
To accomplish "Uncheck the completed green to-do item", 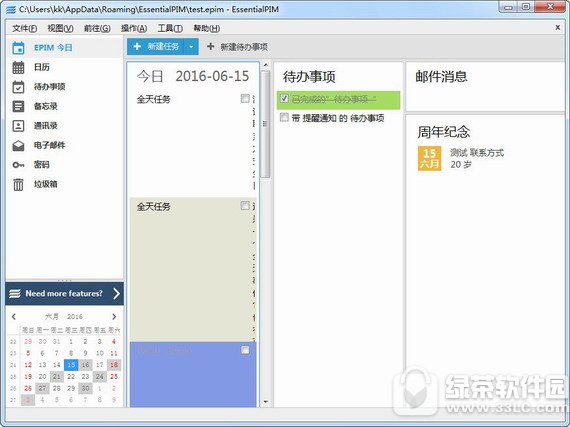I will [284, 98].
